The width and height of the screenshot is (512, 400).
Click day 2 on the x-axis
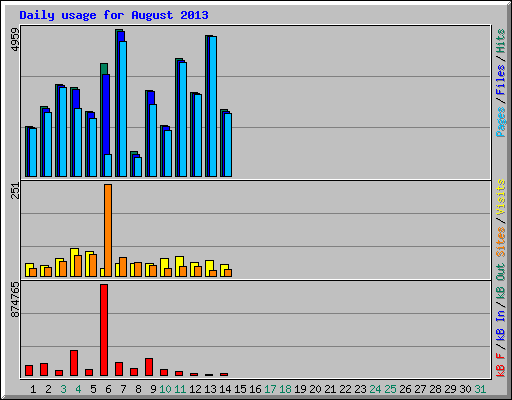click(48, 389)
